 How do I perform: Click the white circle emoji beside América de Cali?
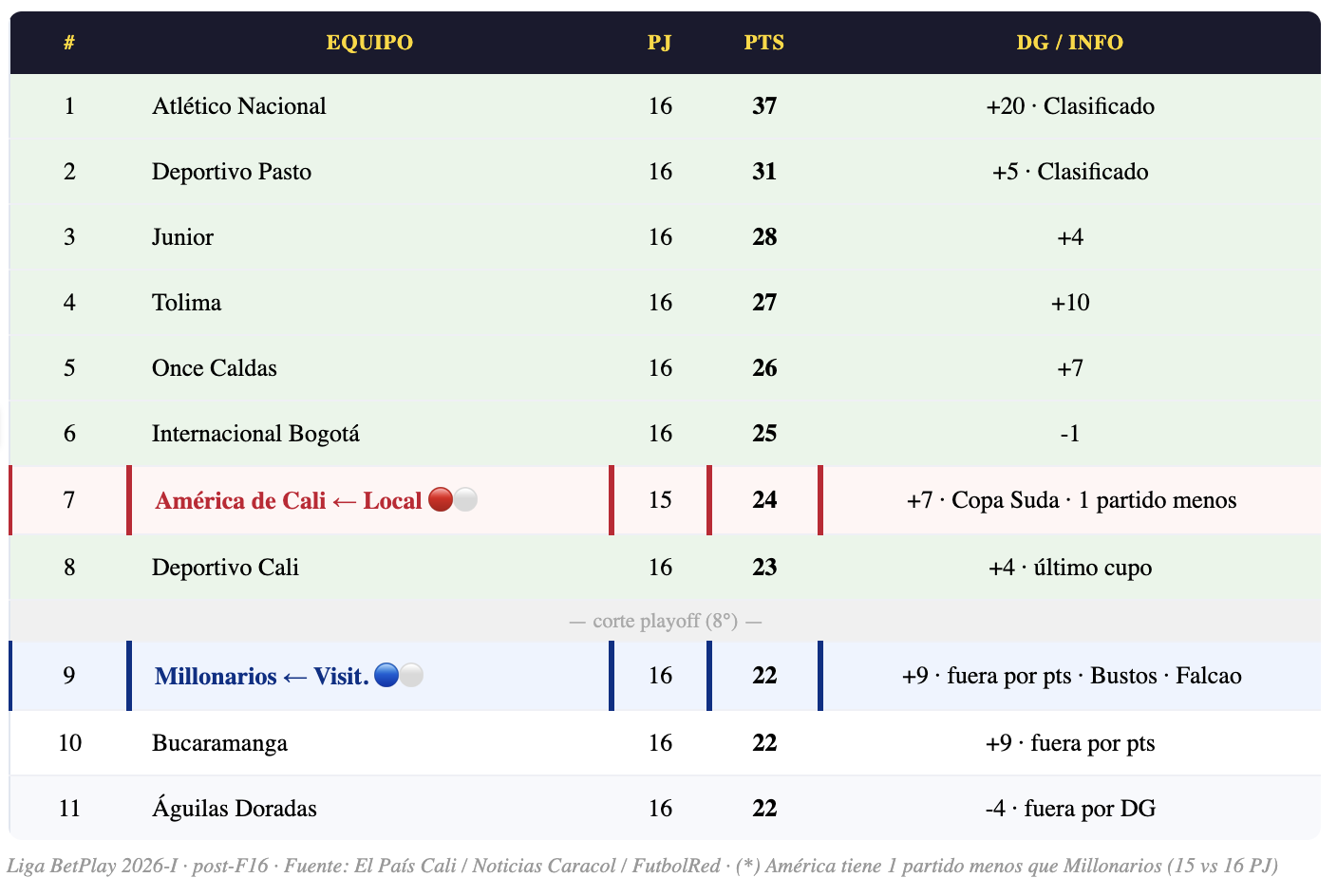[x=465, y=499]
